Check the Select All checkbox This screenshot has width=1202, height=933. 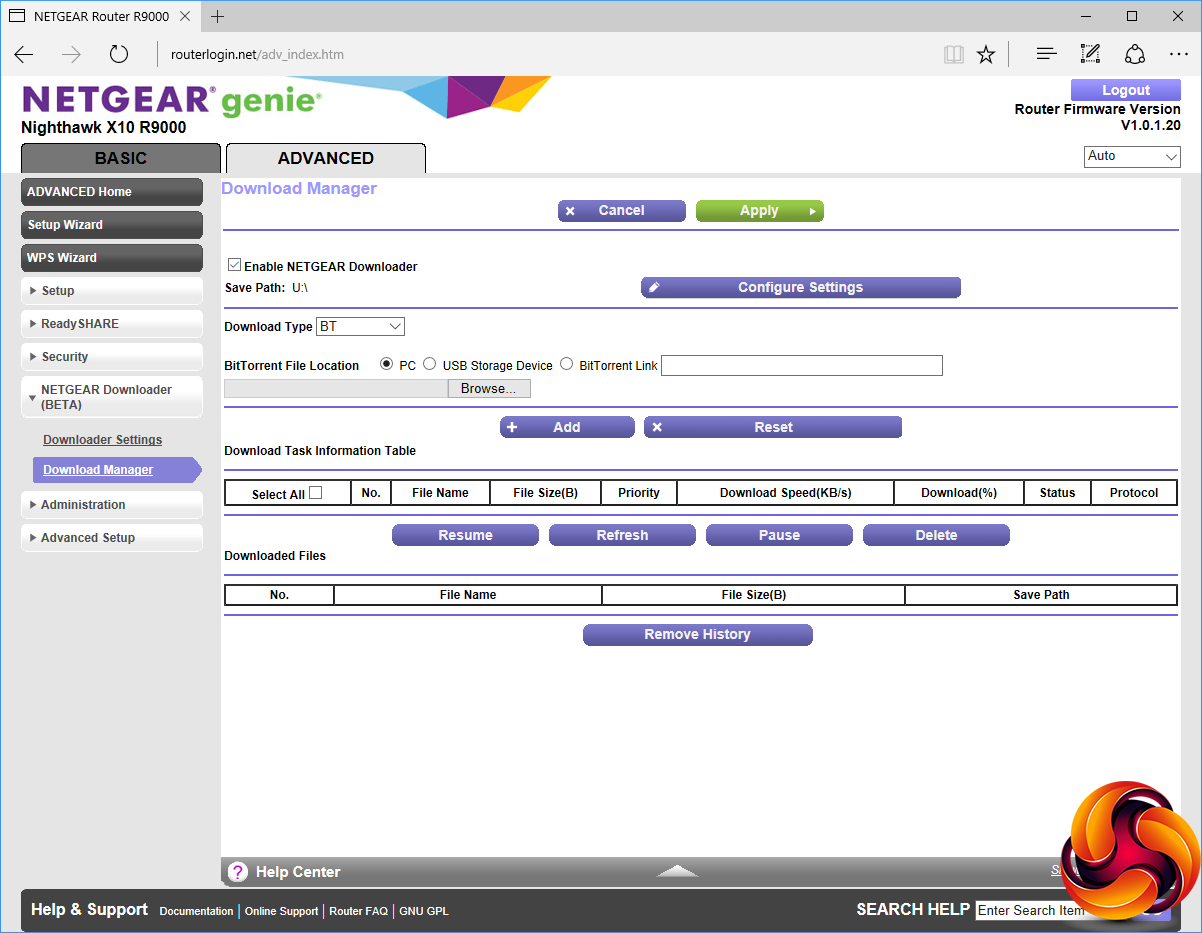point(316,493)
